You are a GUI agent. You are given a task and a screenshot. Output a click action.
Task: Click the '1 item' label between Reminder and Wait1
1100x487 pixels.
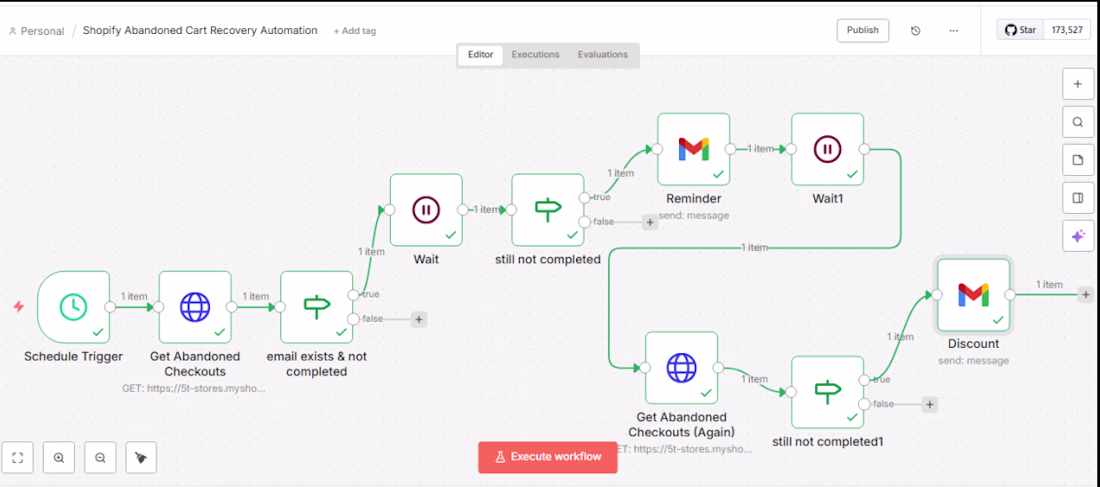click(760, 149)
